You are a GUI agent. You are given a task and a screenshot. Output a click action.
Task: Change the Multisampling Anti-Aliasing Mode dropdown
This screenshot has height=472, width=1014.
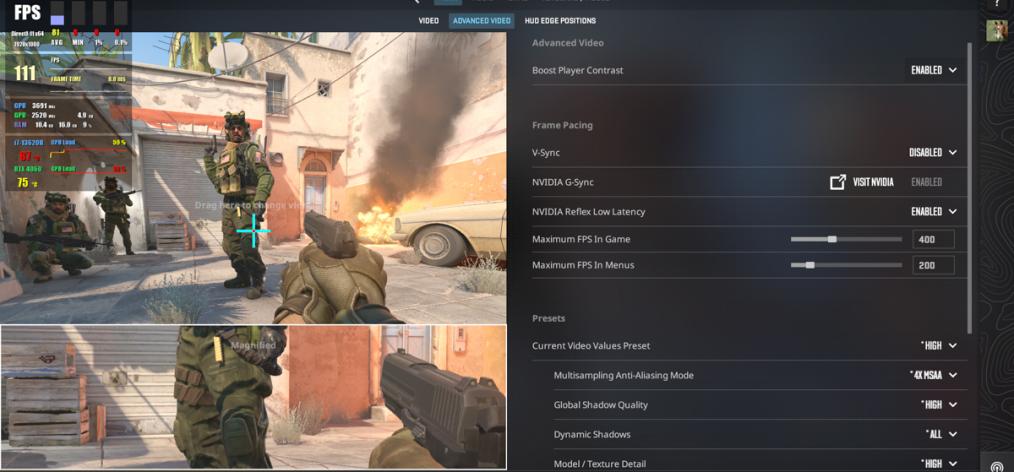click(x=933, y=375)
